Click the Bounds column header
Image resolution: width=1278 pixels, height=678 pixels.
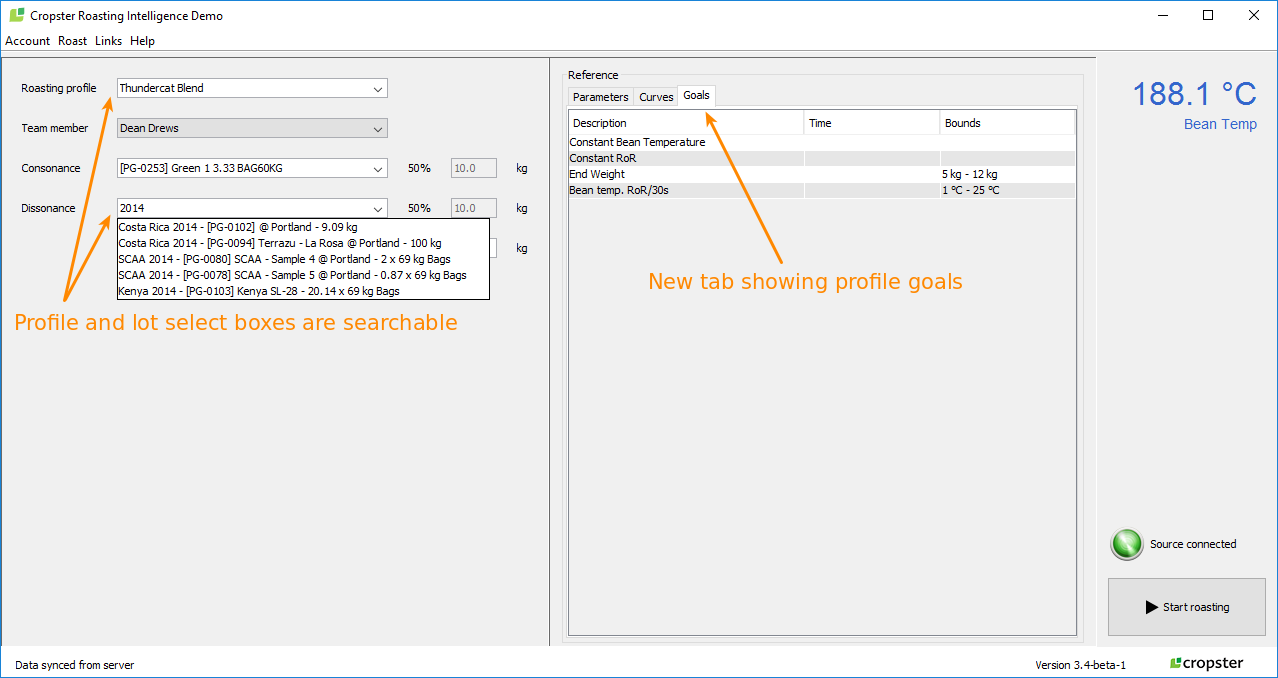click(x=1007, y=123)
